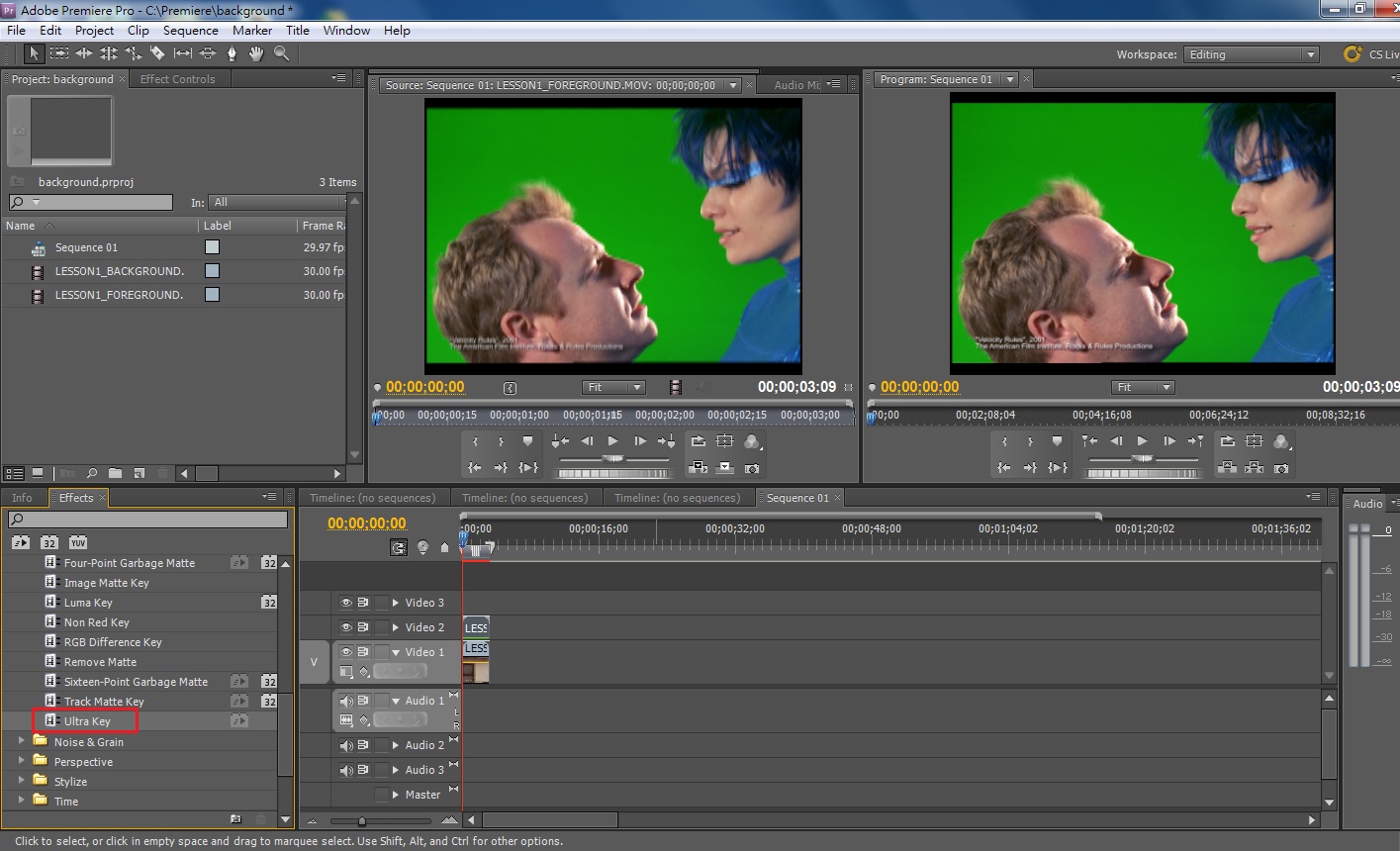Toggle lock box on Video 3 track
This screenshot has height=851, width=1400.
tap(381, 603)
